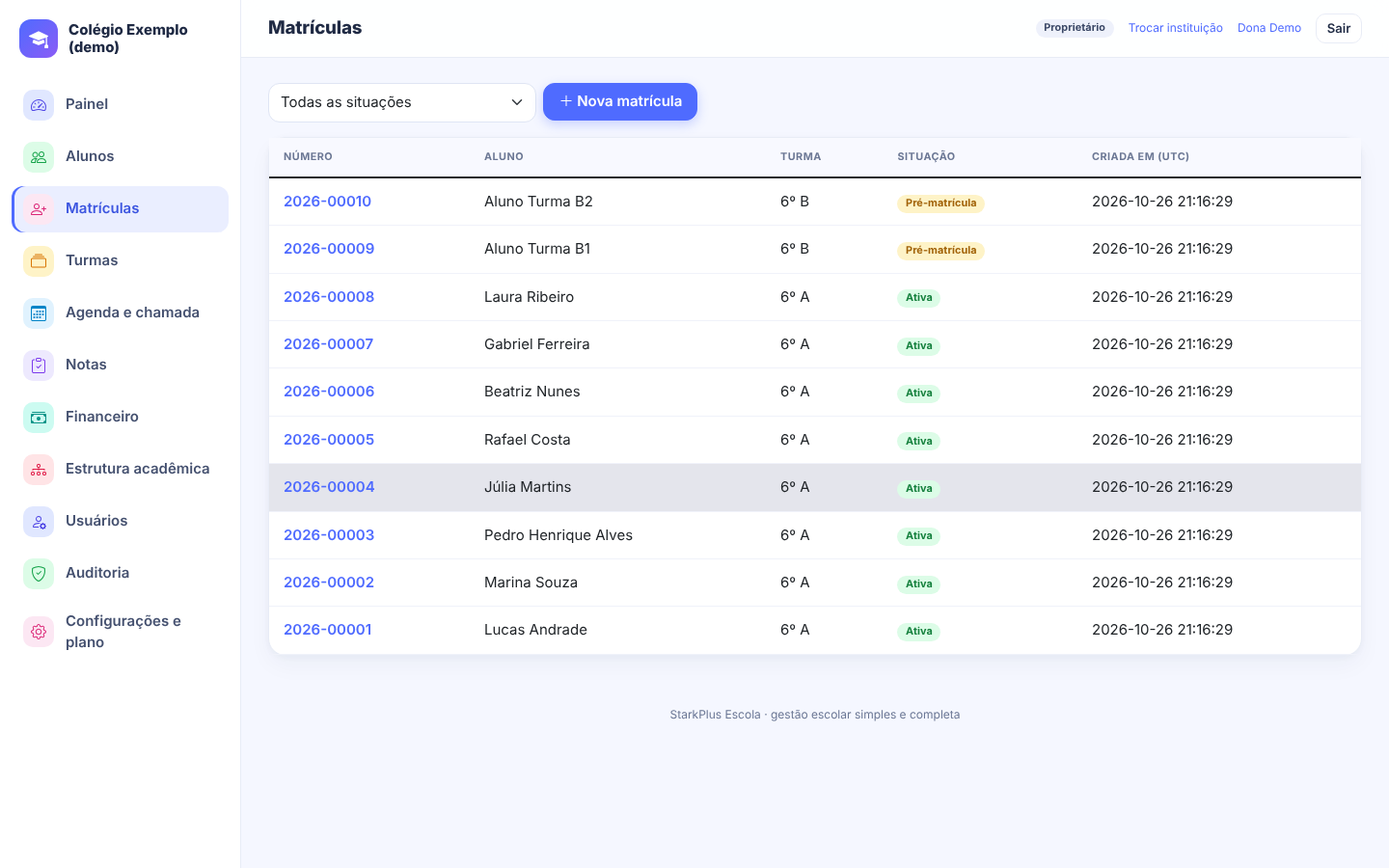Open enrollment 2026-00004 for Júlia Martins
The height and width of the screenshot is (868, 1389).
pyautogui.click(x=329, y=487)
